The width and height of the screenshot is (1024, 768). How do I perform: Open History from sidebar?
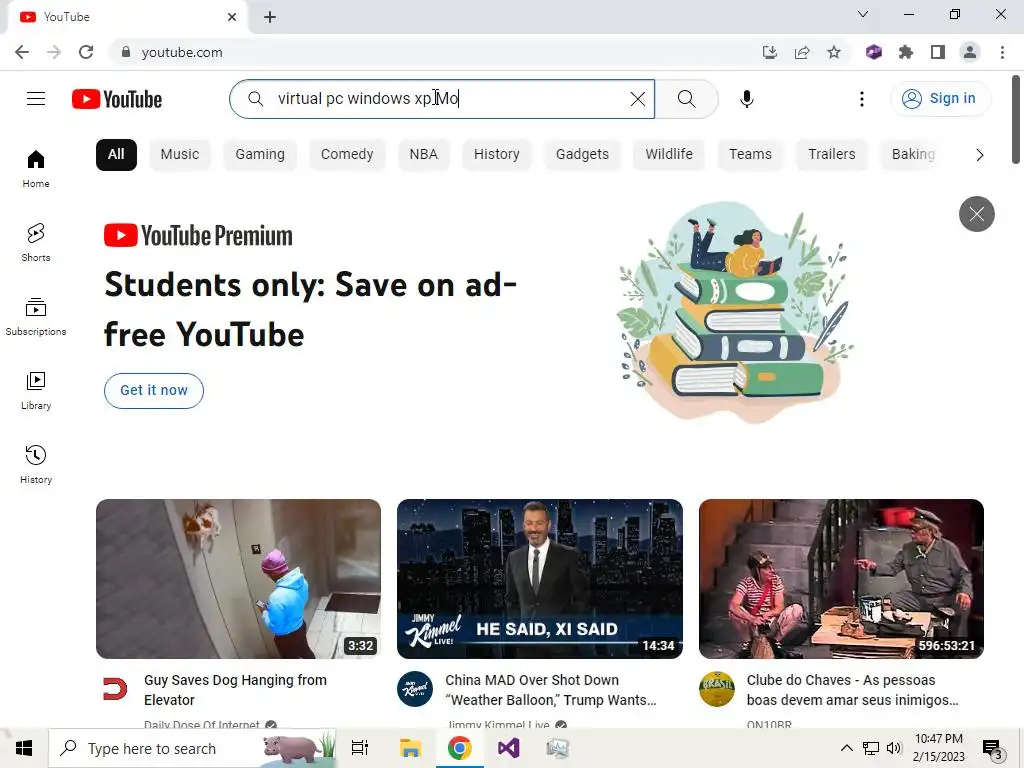(x=36, y=464)
